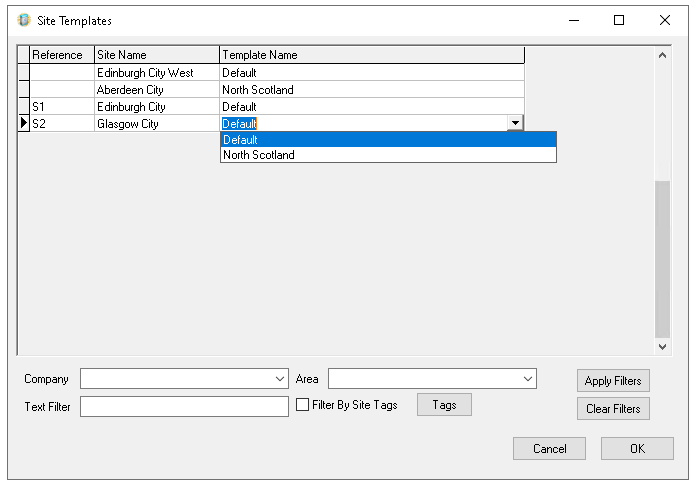Enable the Filter By Site Tags checkbox

tap(303, 405)
